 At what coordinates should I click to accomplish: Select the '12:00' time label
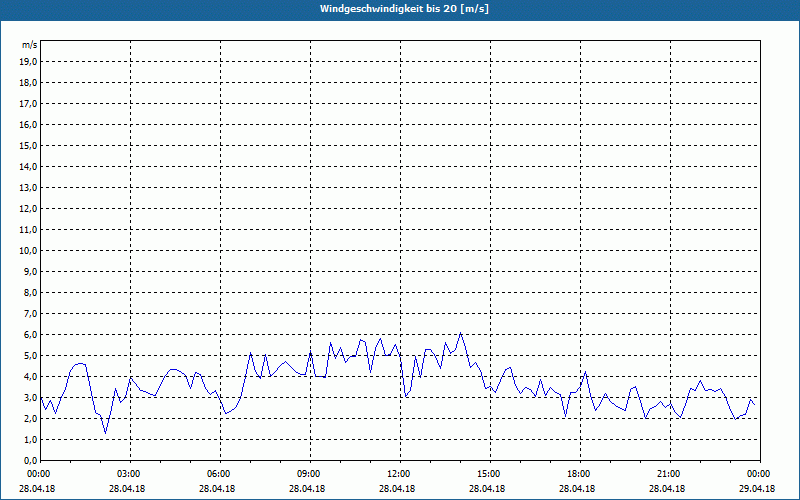[x=398, y=474]
